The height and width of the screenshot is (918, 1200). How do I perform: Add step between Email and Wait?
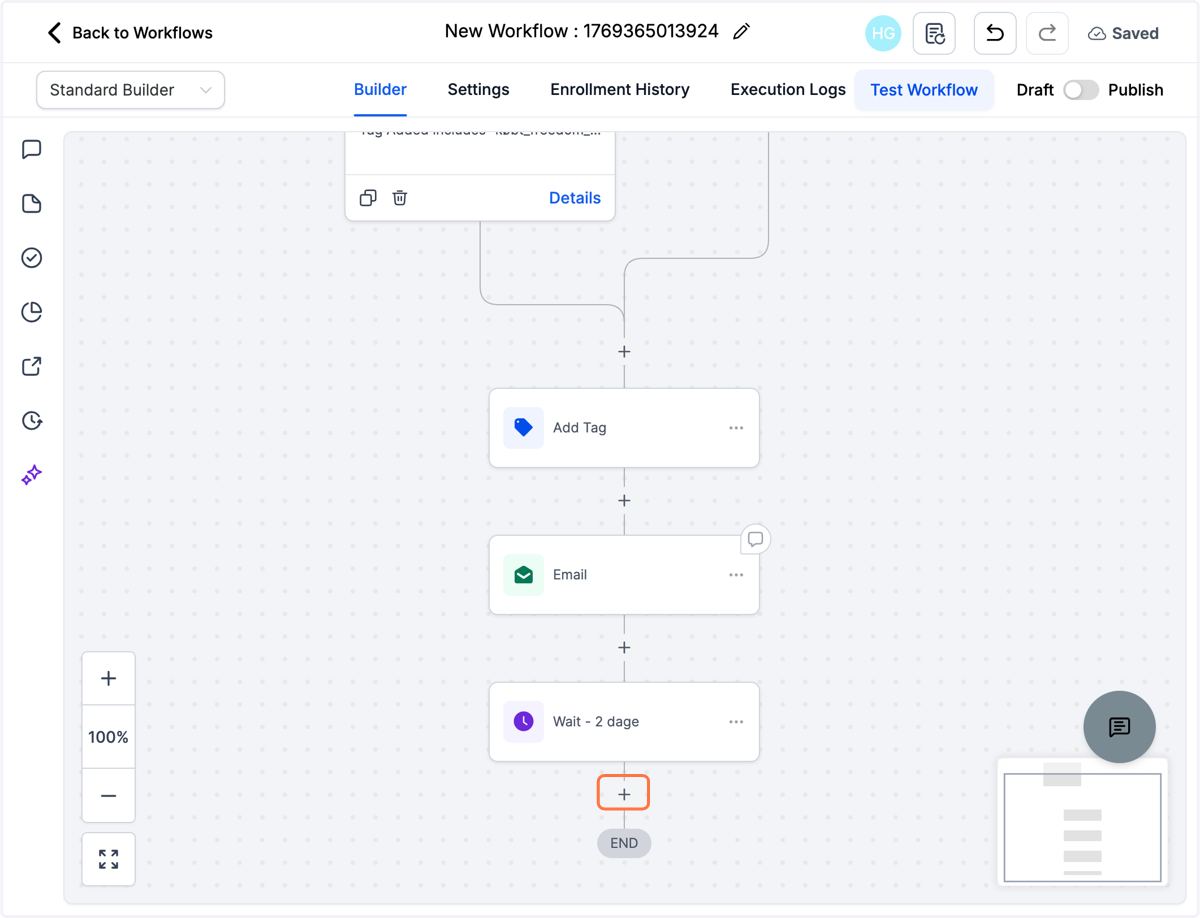pyautogui.click(x=624, y=648)
